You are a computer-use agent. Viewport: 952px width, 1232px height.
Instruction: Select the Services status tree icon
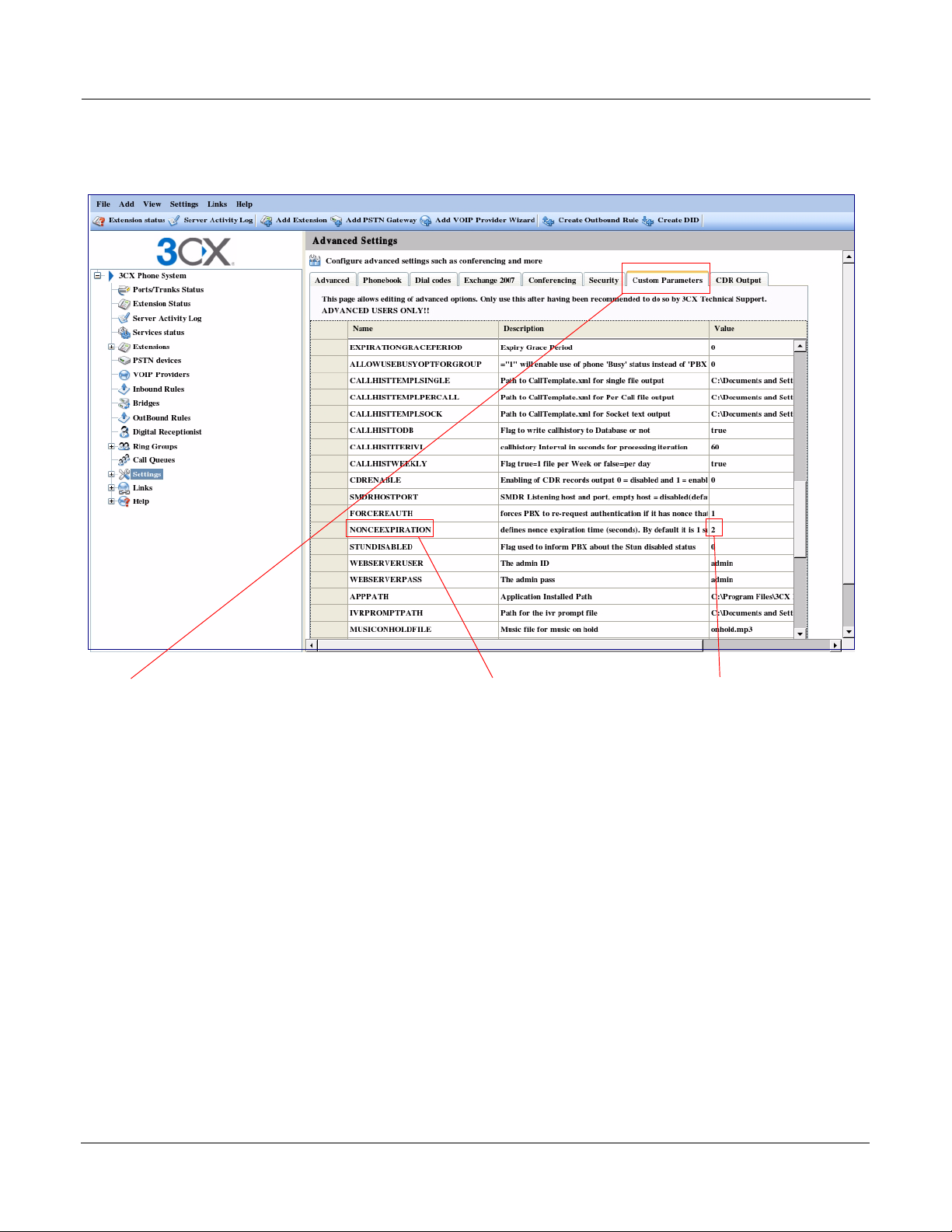124,332
